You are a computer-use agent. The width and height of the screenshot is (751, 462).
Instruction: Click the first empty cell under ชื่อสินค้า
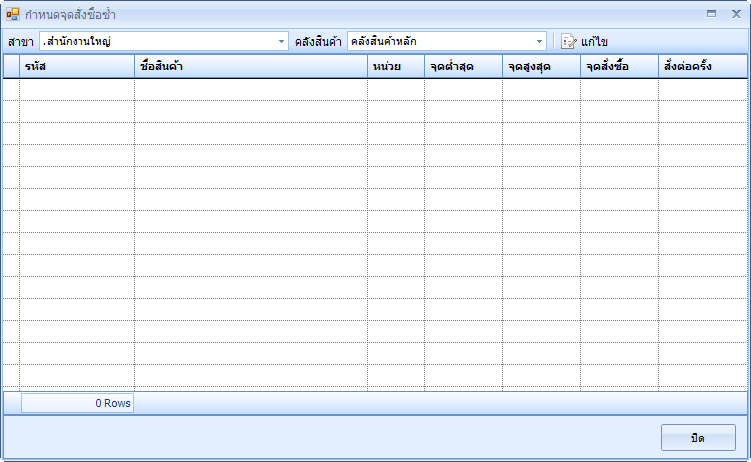click(250, 89)
